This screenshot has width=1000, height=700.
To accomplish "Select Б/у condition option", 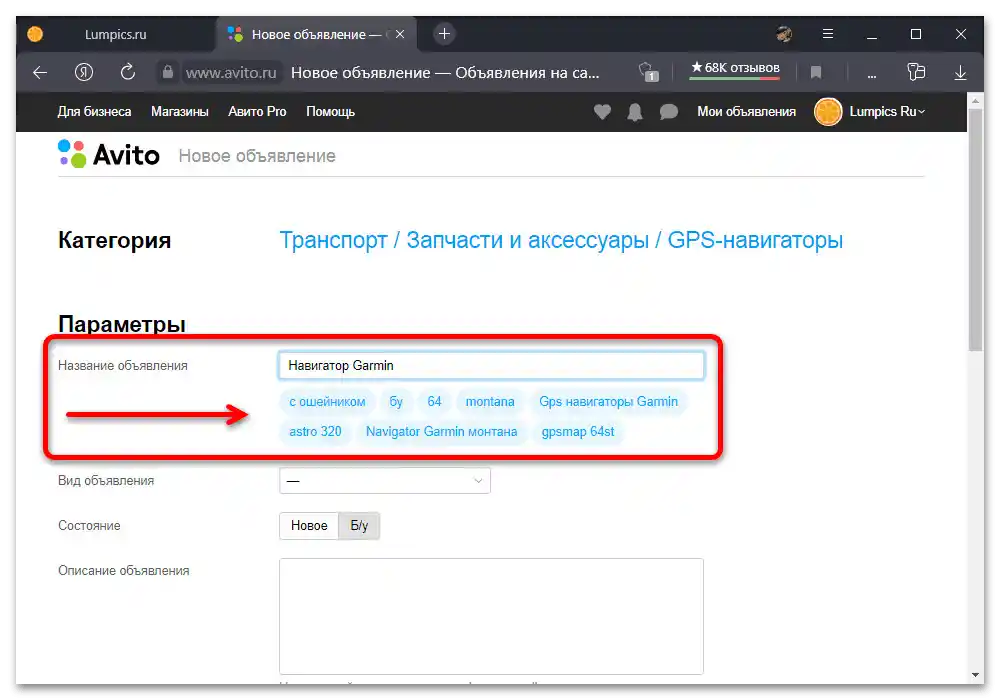I will point(359,526).
